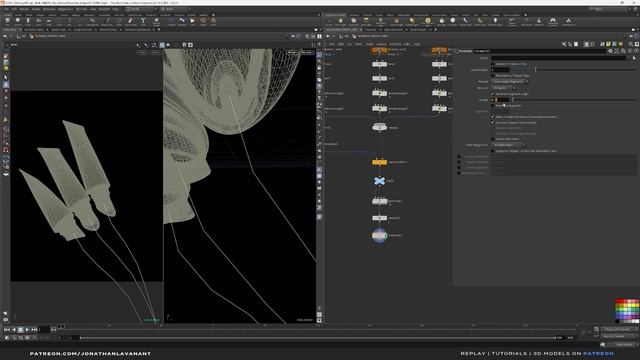The height and width of the screenshot is (360, 640).
Task: Enable the Maximum Segments checkbox
Action: [x=493, y=105]
